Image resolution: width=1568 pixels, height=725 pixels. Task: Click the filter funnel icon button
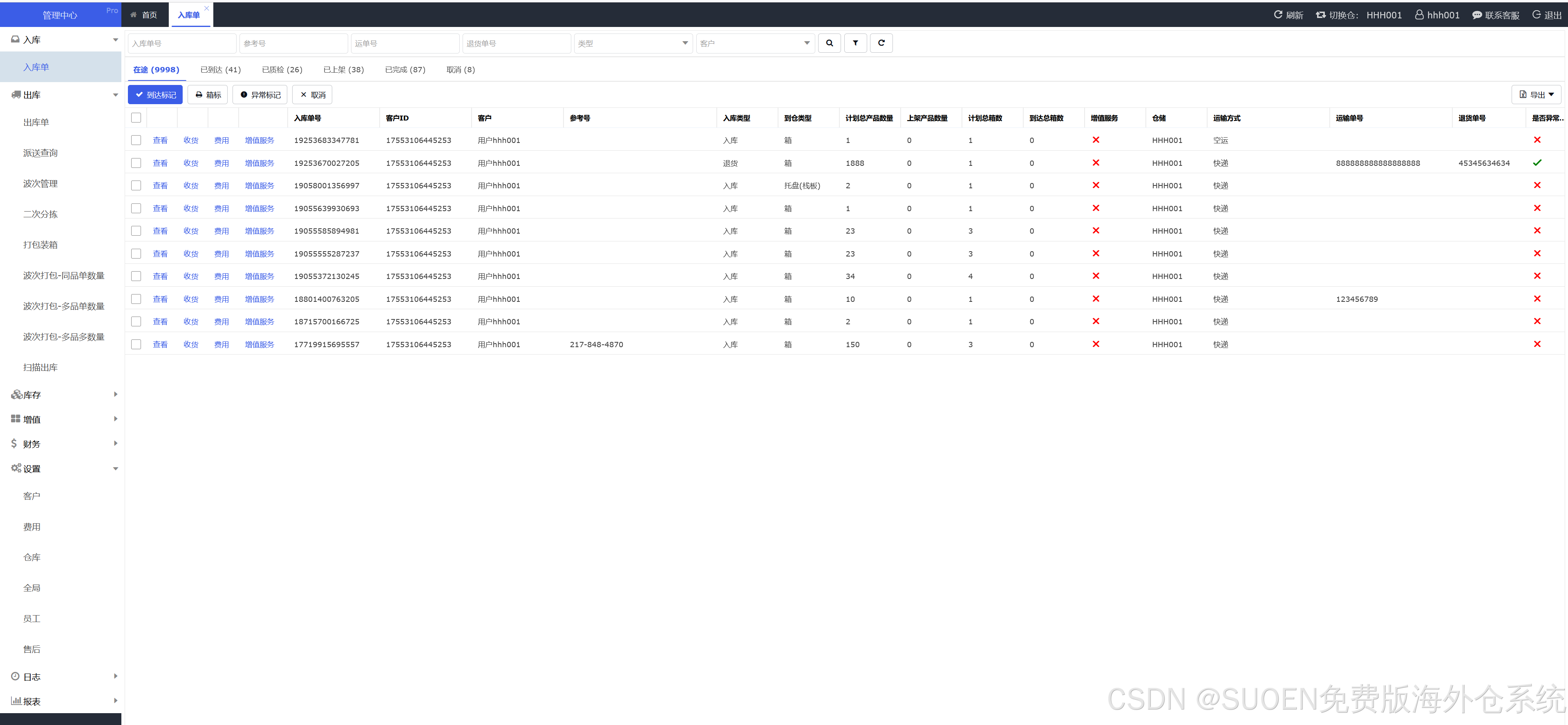click(x=855, y=43)
